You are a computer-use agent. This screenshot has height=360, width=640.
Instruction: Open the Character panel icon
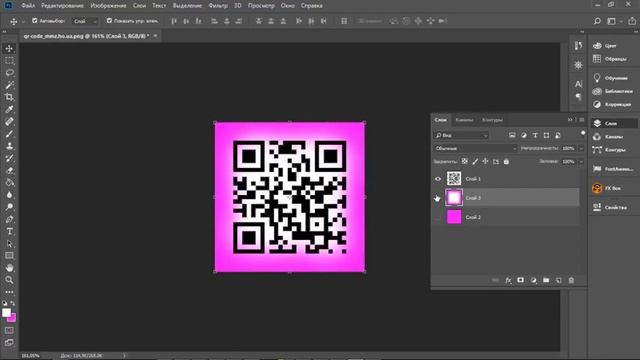click(578, 84)
